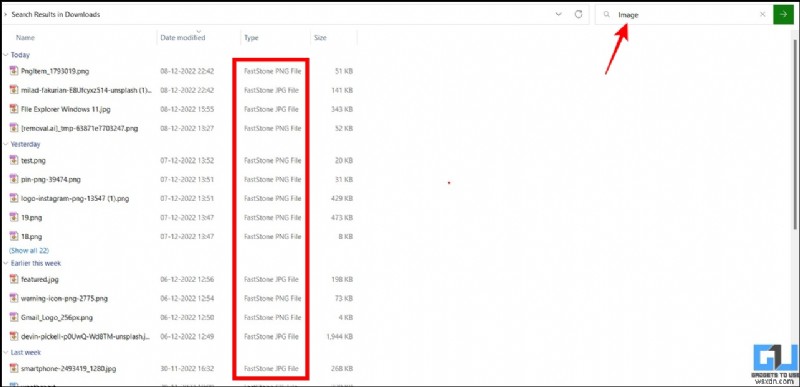
Task: Select file name pin-png-39474.png
Action: click(51, 179)
